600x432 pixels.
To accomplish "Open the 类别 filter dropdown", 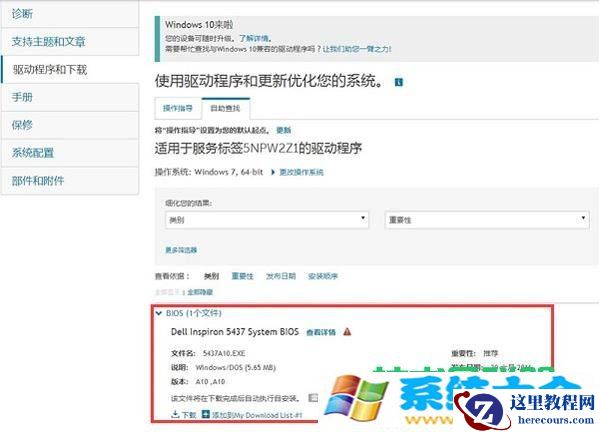I will pos(267,220).
